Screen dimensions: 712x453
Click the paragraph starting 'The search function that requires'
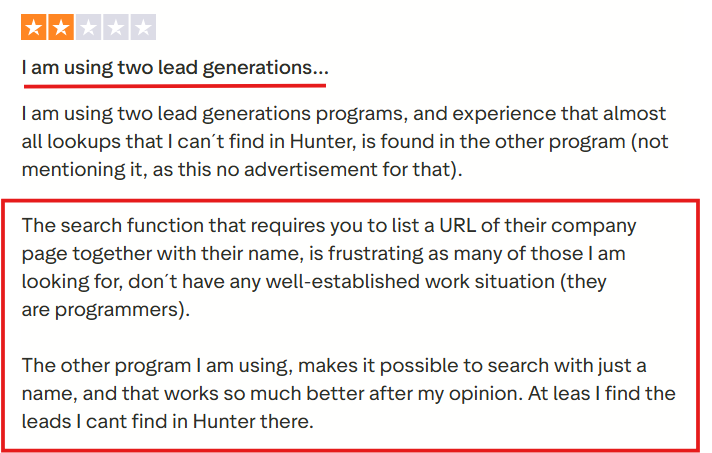coord(329,268)
